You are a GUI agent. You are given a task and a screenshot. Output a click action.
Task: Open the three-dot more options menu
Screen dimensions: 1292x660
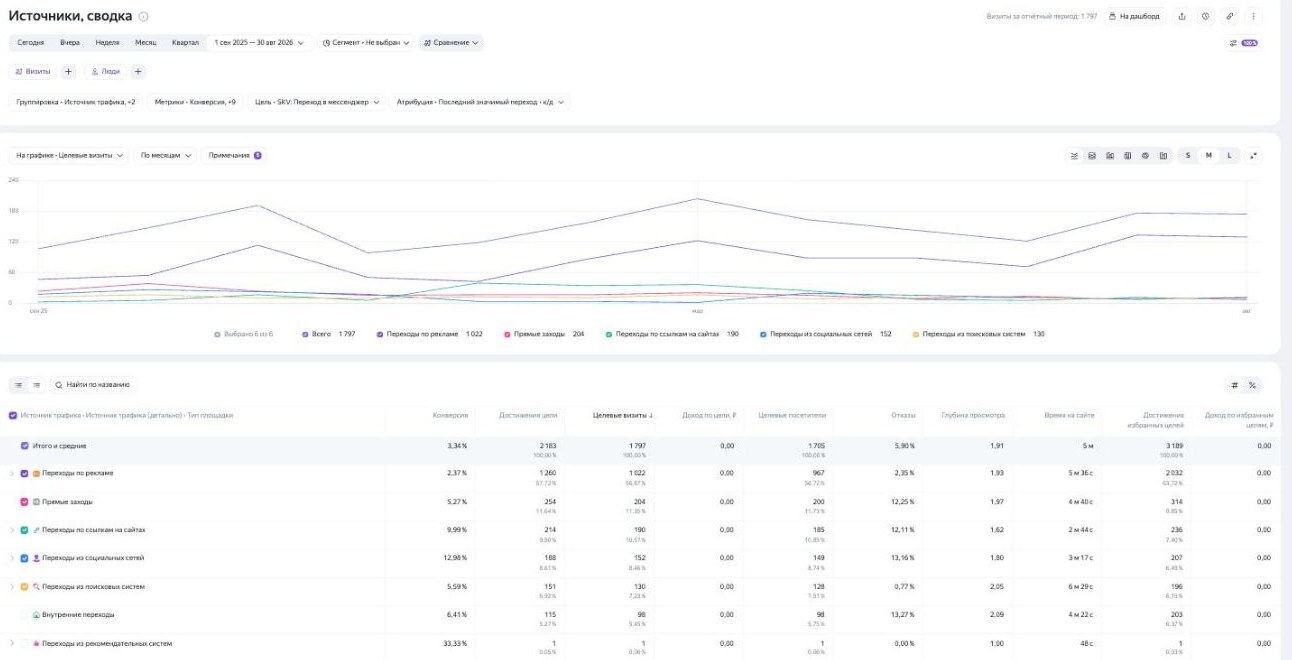tap(1253, 16)
